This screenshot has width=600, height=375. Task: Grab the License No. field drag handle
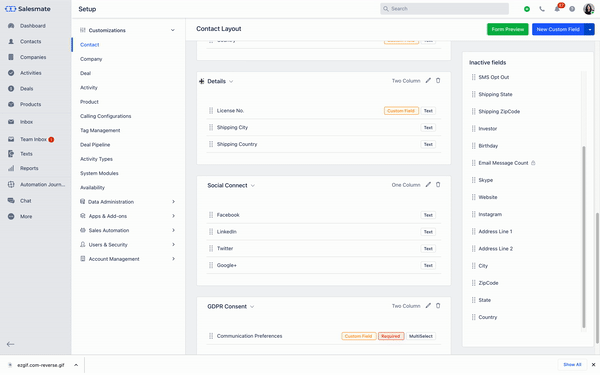[211, 111]
